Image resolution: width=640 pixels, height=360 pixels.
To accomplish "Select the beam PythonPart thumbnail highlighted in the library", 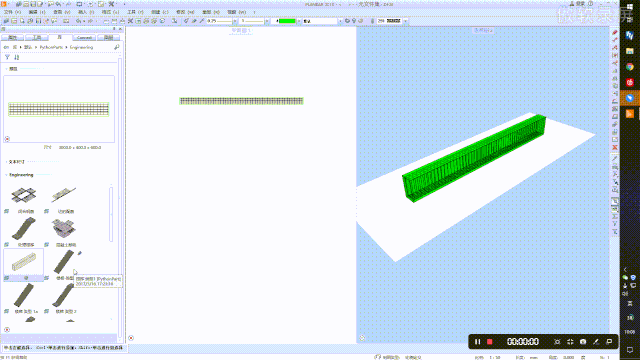I will tap(24, 262).
